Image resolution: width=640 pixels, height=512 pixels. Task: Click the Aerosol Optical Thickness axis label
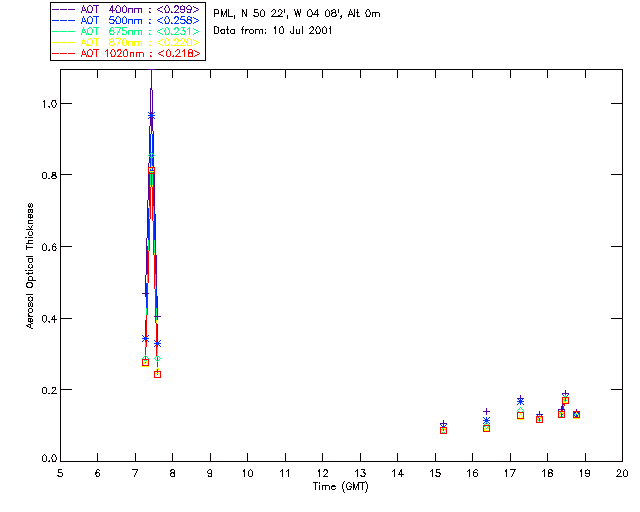point(30,266)
